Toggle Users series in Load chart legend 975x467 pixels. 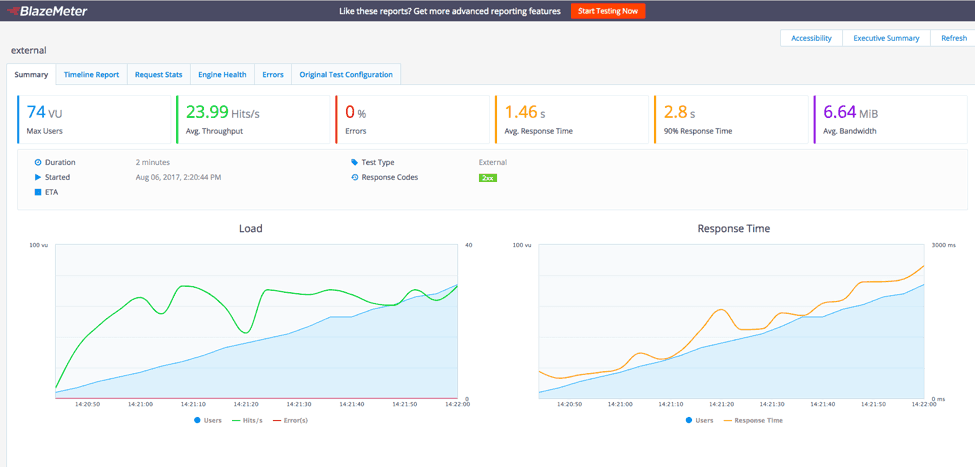pos(210,420)
